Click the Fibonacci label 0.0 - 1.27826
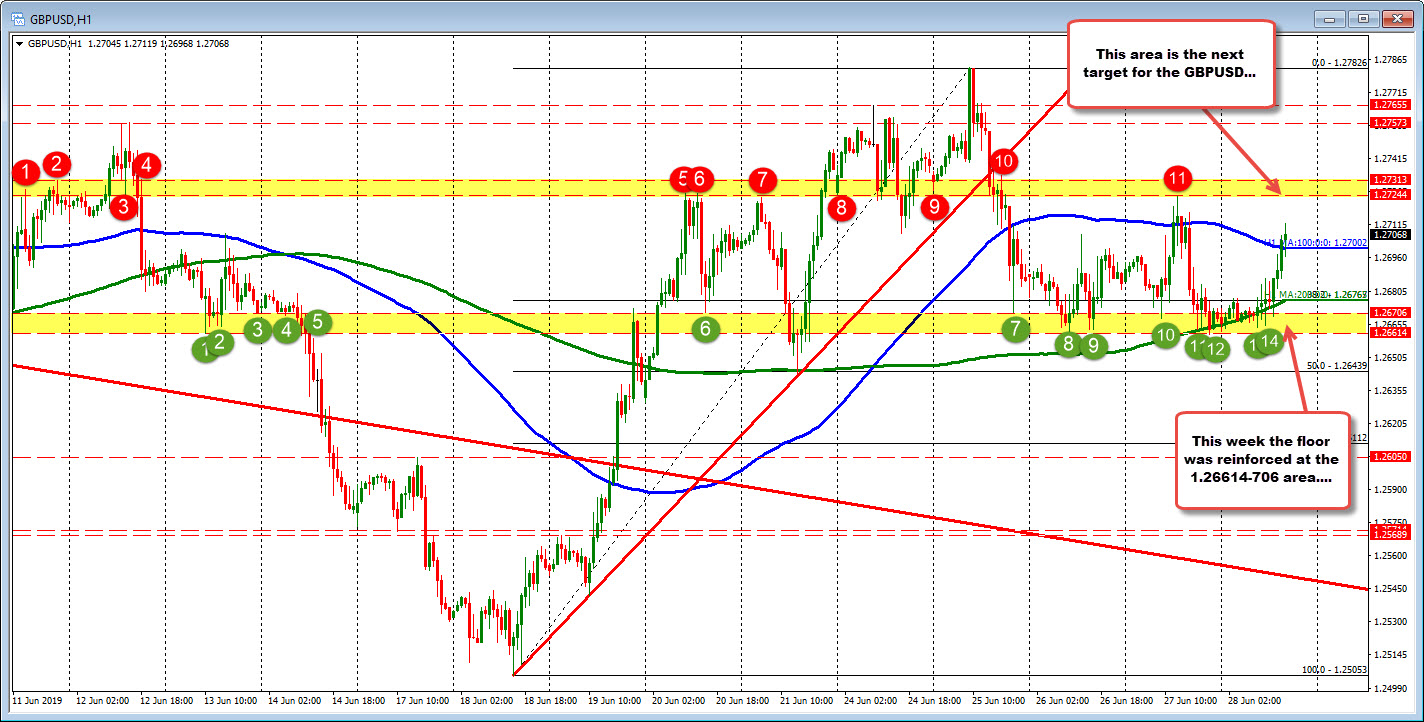The image size is (1424, 722). (x=1338, y=62)
